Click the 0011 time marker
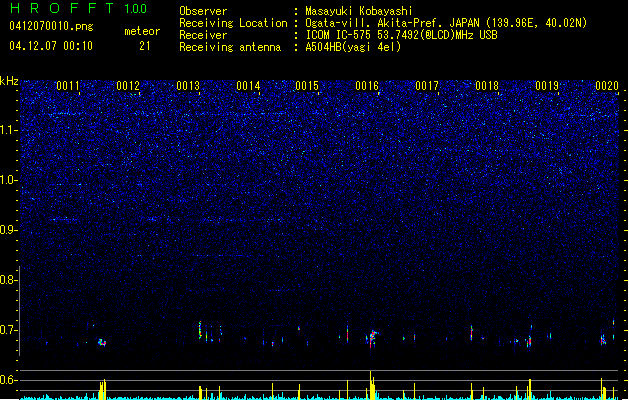The image size is (629, 400). [x=68, y=86]
